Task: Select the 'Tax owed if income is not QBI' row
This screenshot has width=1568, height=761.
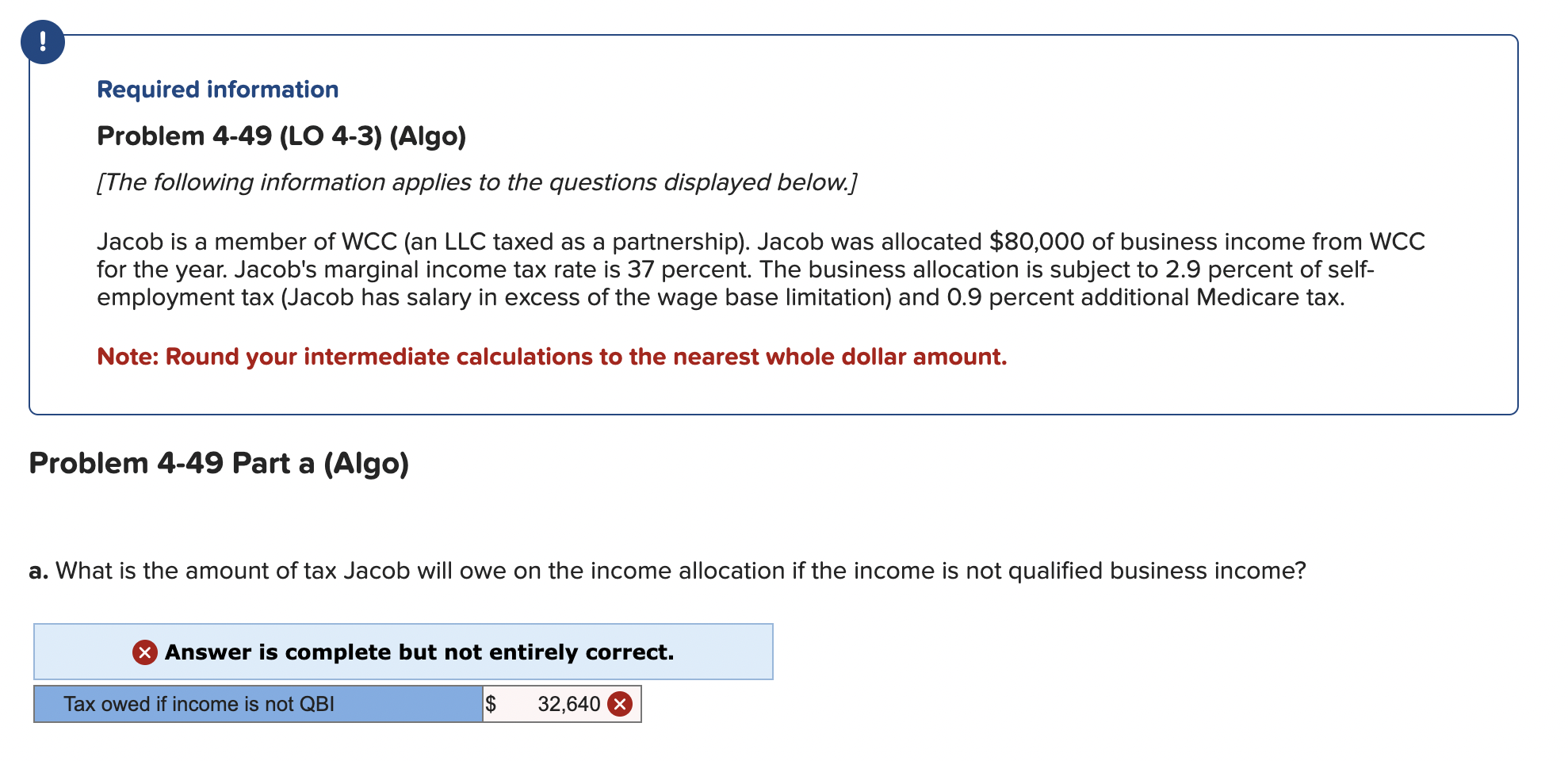Action: 254,703
